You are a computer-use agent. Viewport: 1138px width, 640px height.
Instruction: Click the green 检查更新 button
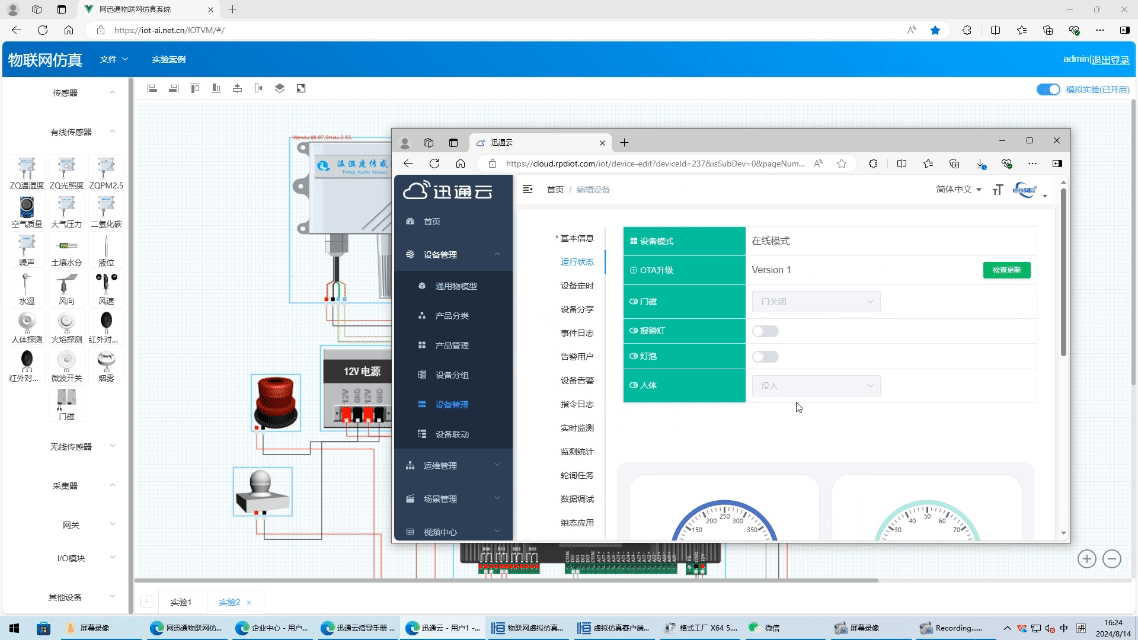click(1006, 270)
